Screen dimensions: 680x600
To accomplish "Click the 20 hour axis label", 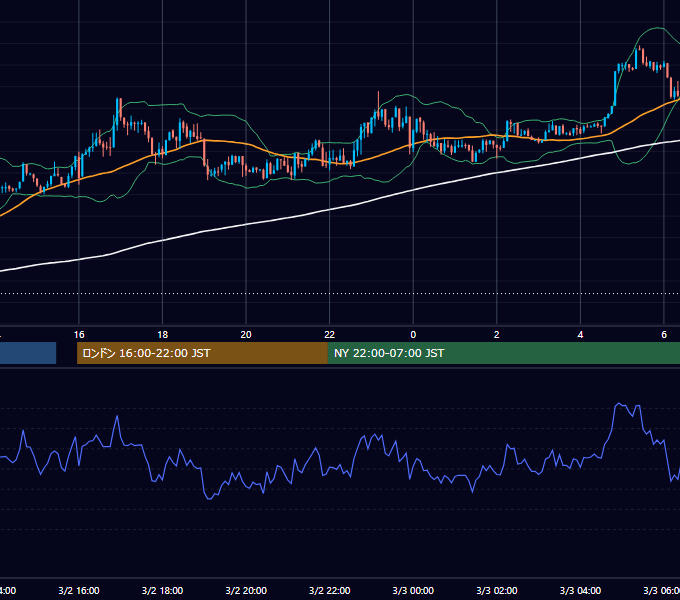I will point(246,335).
